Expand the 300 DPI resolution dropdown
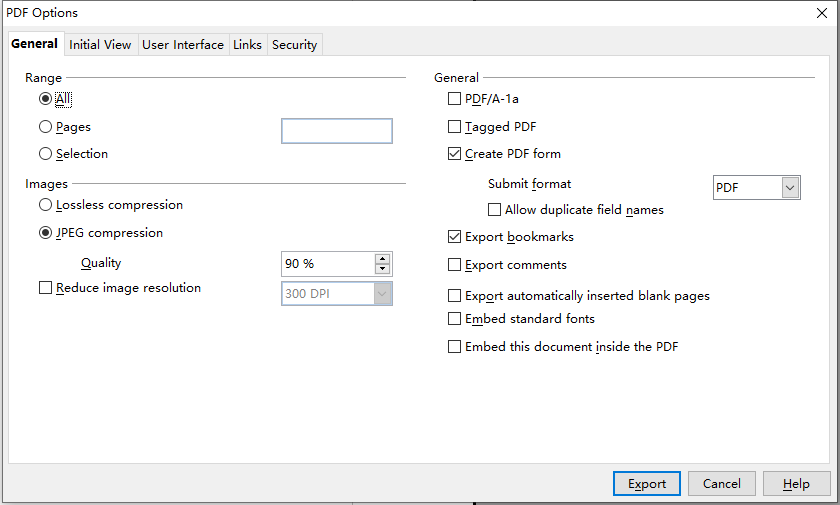 click(381, 293)
